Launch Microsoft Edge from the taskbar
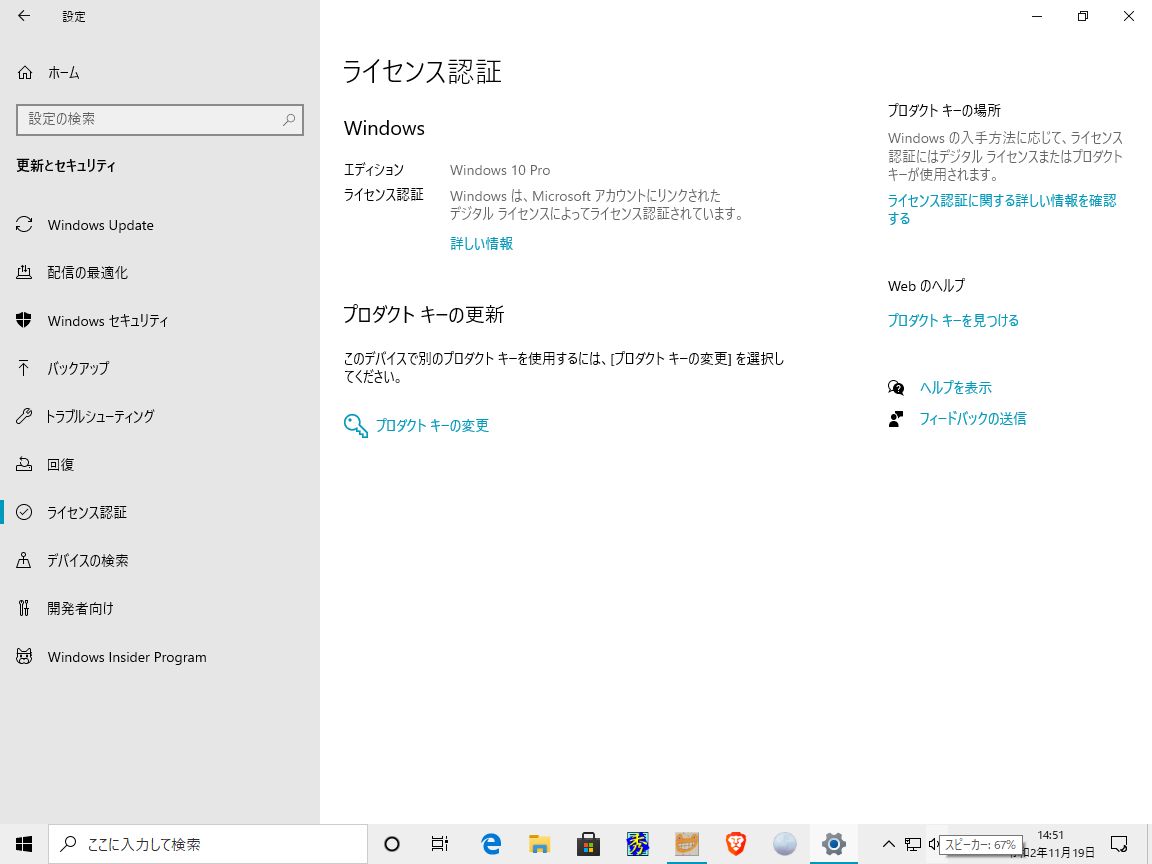Viewport: 1152px width, 864px height. 490,843
